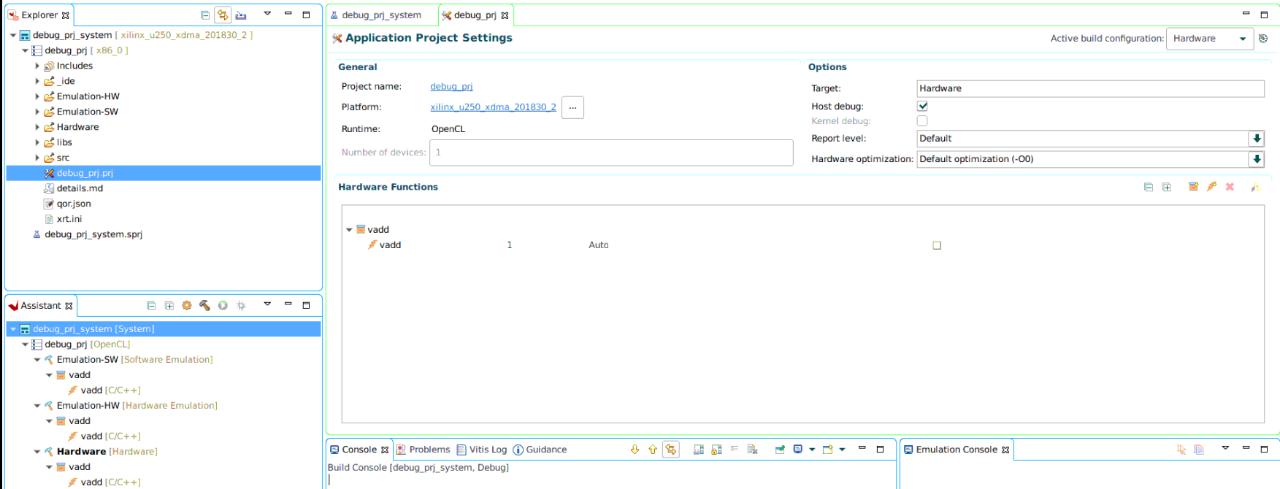Open Report level dropdown arrow

click(1256, 138)
